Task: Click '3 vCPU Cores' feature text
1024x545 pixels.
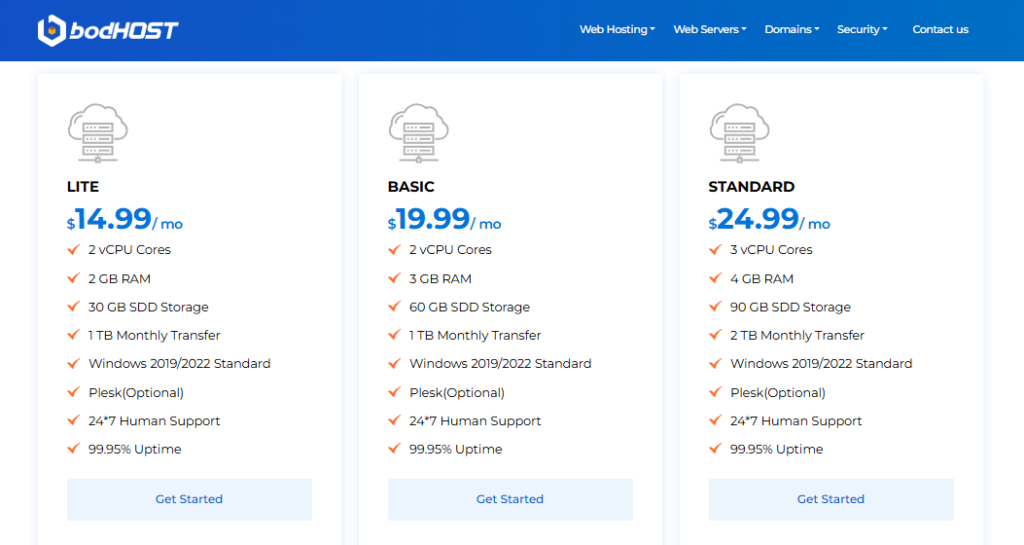Action: tap(771, 250)
